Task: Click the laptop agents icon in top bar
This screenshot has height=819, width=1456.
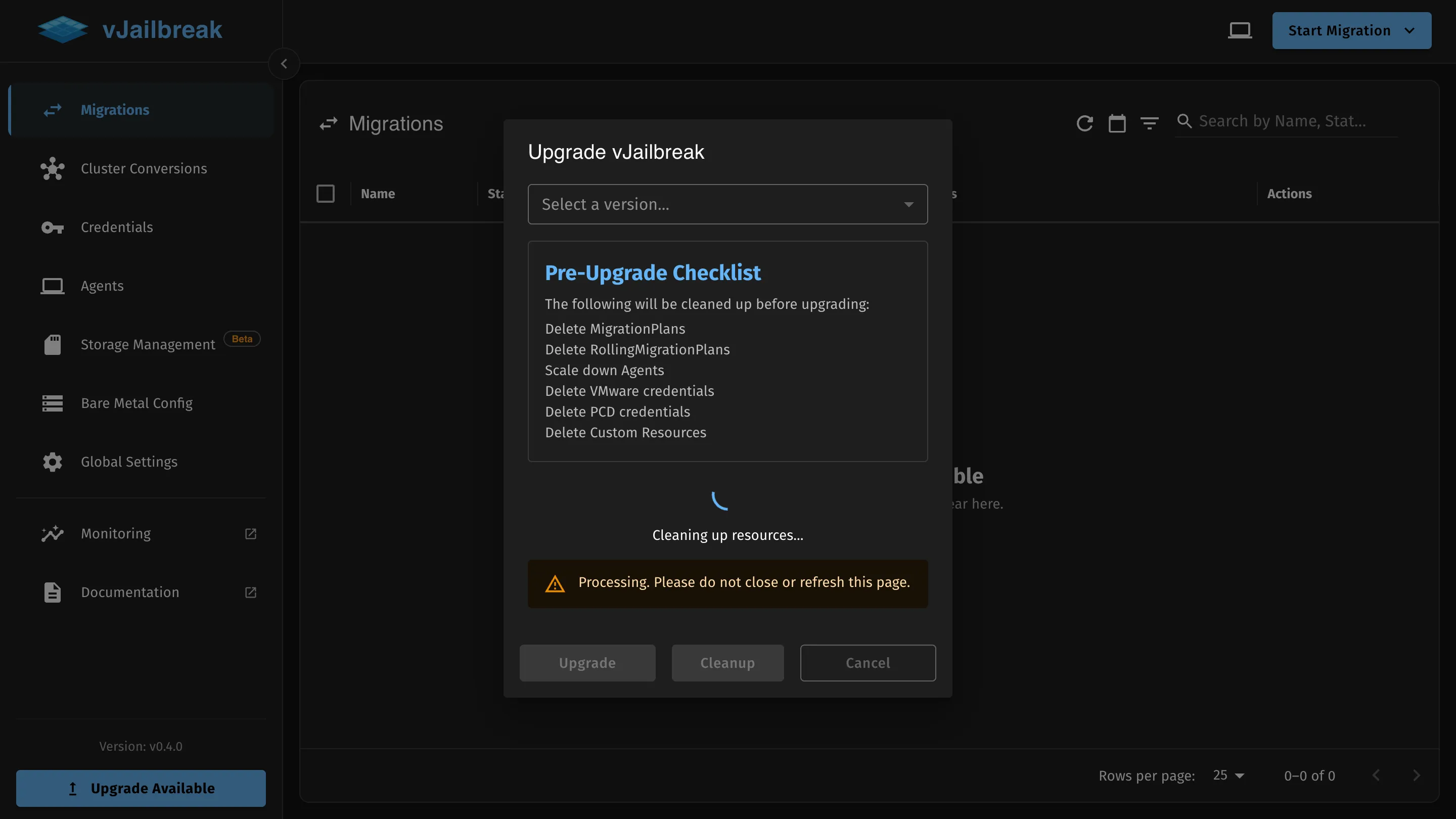Action: pyautogui.click(x=1240, y=30)
